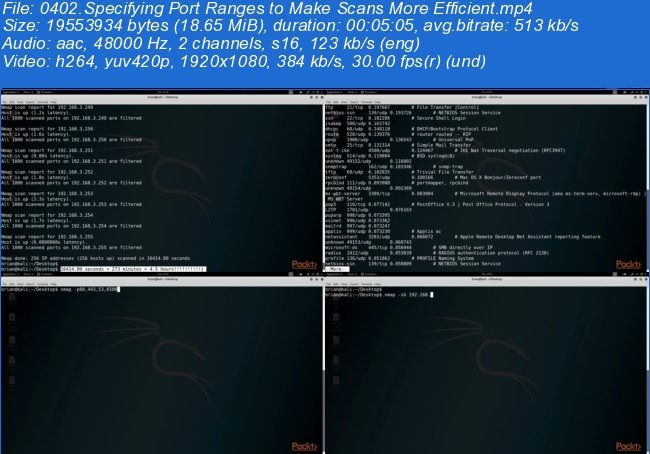Select the 'smtp 25/tcp Simple Mail Transfer' row

click(x=398, y=145)
